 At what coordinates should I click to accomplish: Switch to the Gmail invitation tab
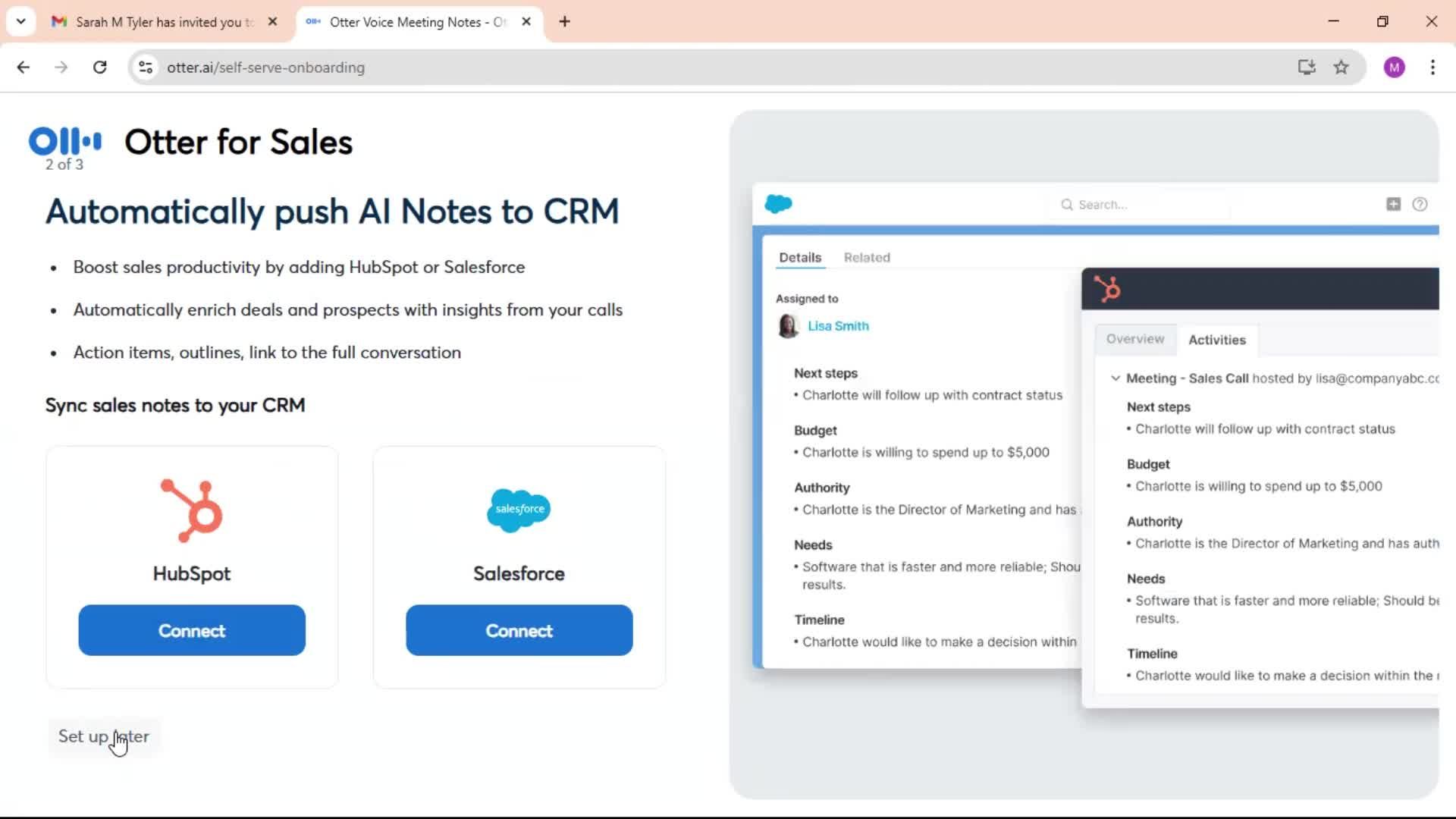pos(163,22)
